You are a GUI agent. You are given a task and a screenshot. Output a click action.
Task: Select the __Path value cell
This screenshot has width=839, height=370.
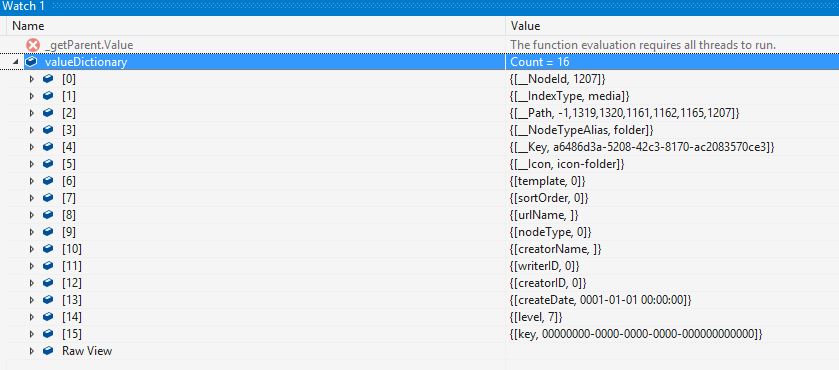625,114
